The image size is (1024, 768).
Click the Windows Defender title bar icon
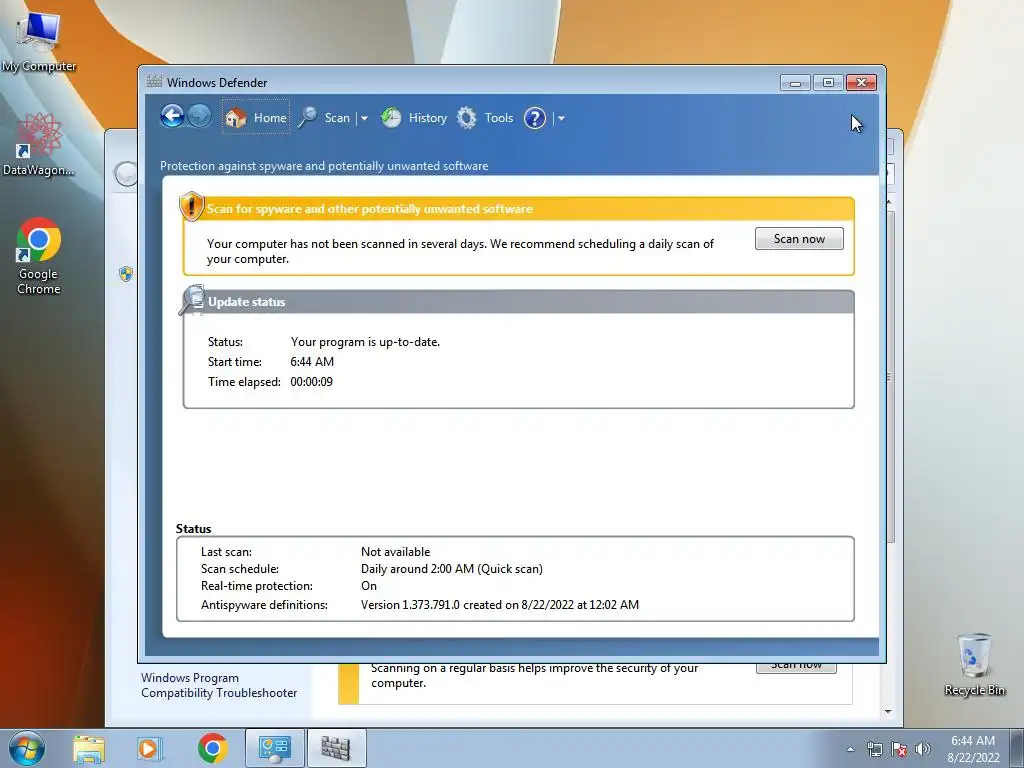click(154, 82)
